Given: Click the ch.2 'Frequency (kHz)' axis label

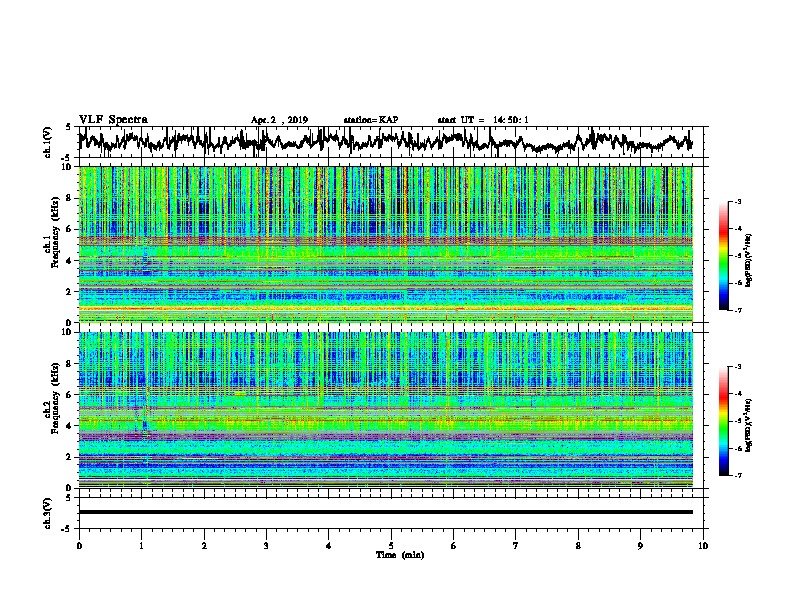Looking at the screenshot, I should [x=55, y=398].
